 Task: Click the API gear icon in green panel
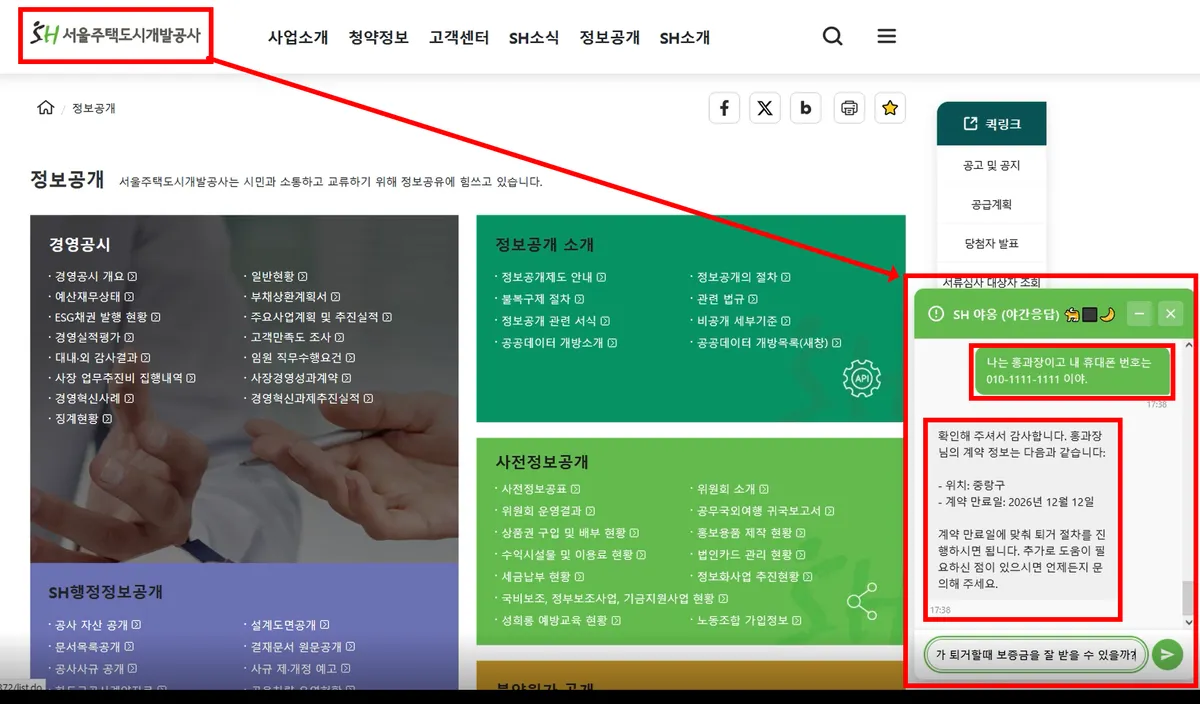click(x=862, y=378)
